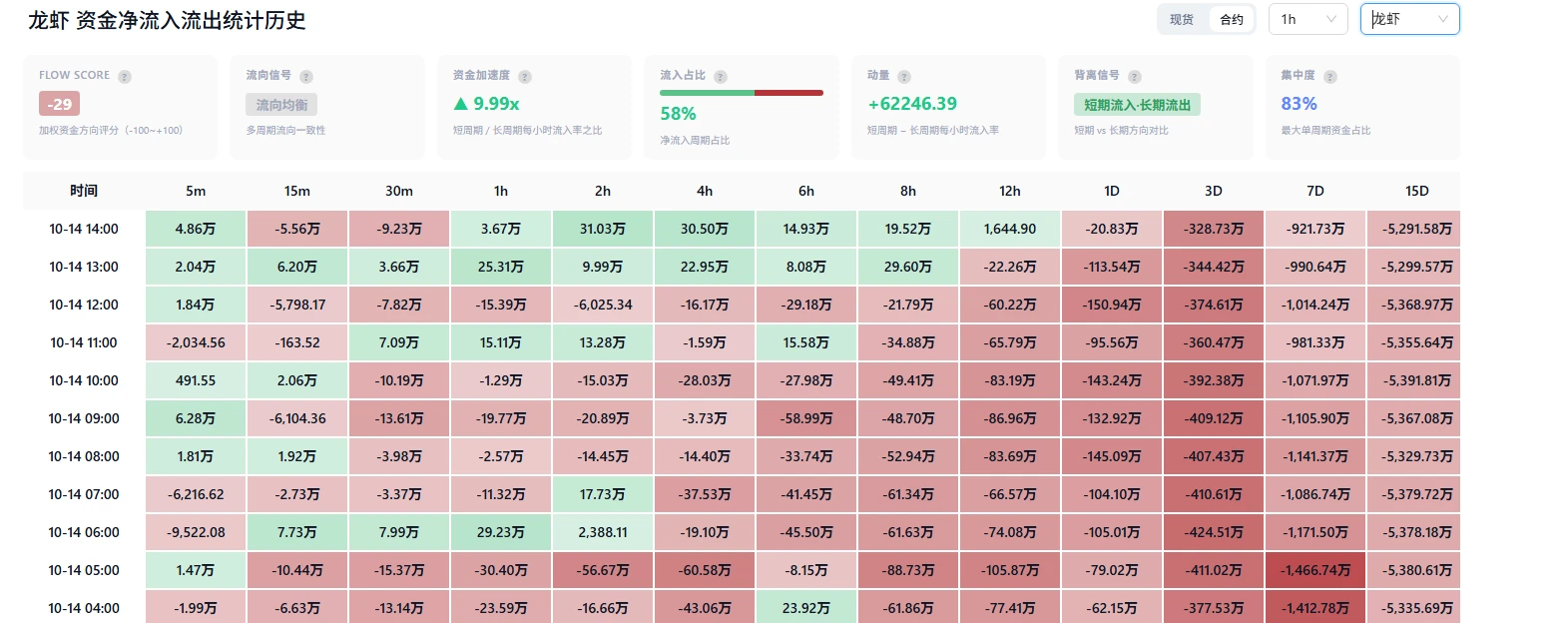Click the 短期流入·长期流出 divergence tag
Image resolution: width=1568 pixels, height=623 pixels.
point(1138,105)
